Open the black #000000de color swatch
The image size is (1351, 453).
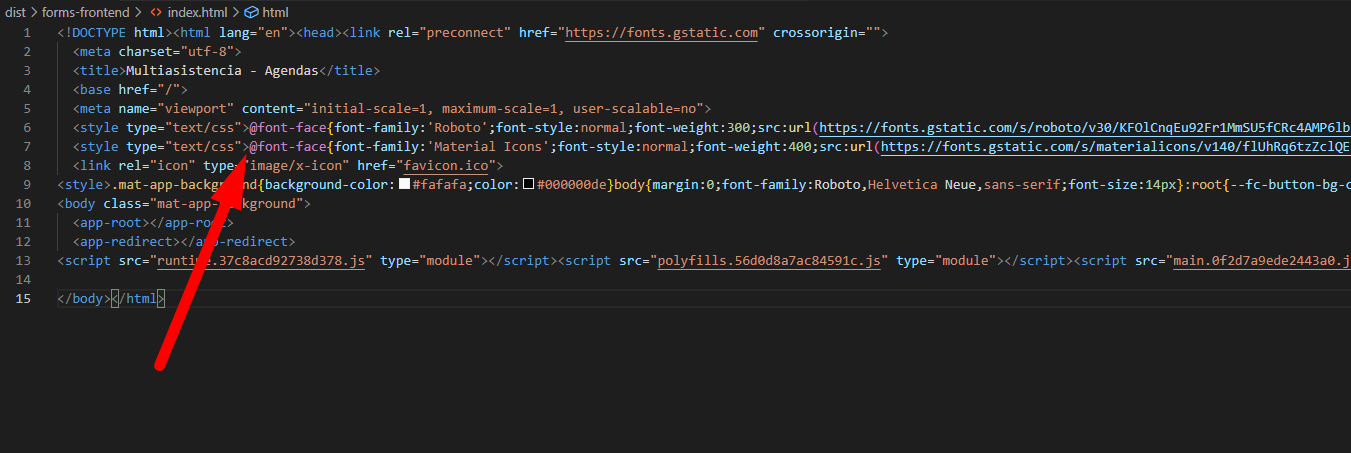point(529,185)
